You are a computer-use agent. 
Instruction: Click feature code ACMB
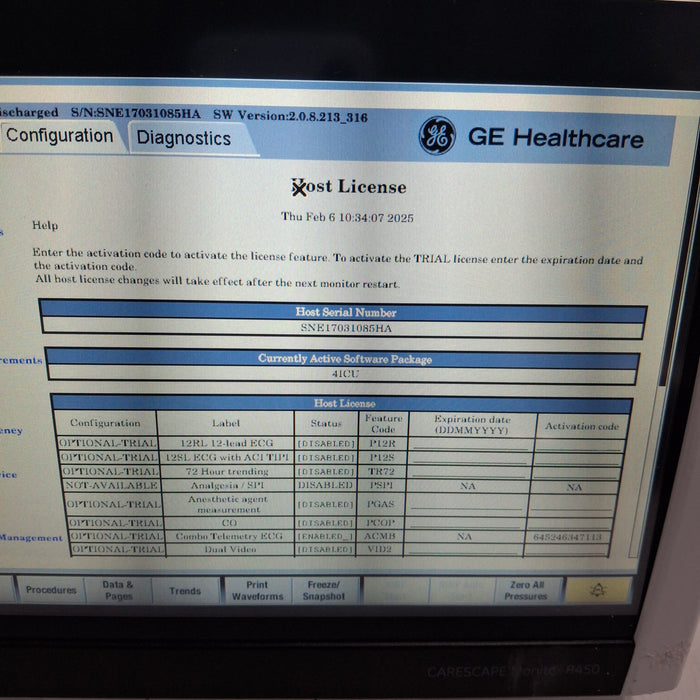pyautogui.click(x=379, y=536)
